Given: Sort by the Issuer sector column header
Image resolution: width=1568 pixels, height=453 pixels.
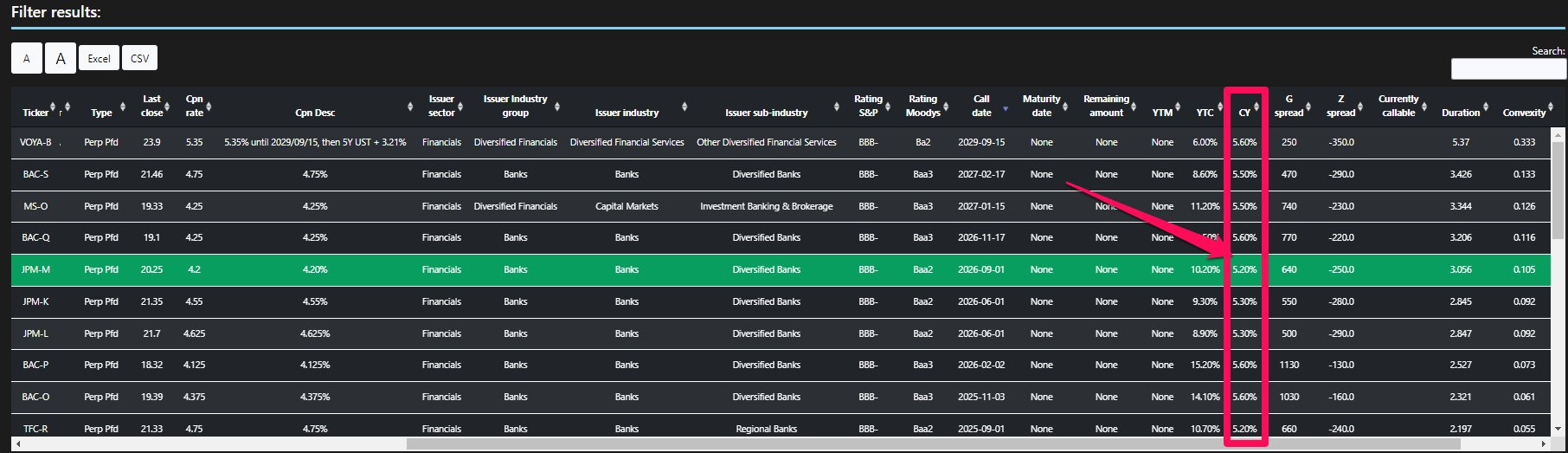Looking at the screenshot, I should (441, 106).
